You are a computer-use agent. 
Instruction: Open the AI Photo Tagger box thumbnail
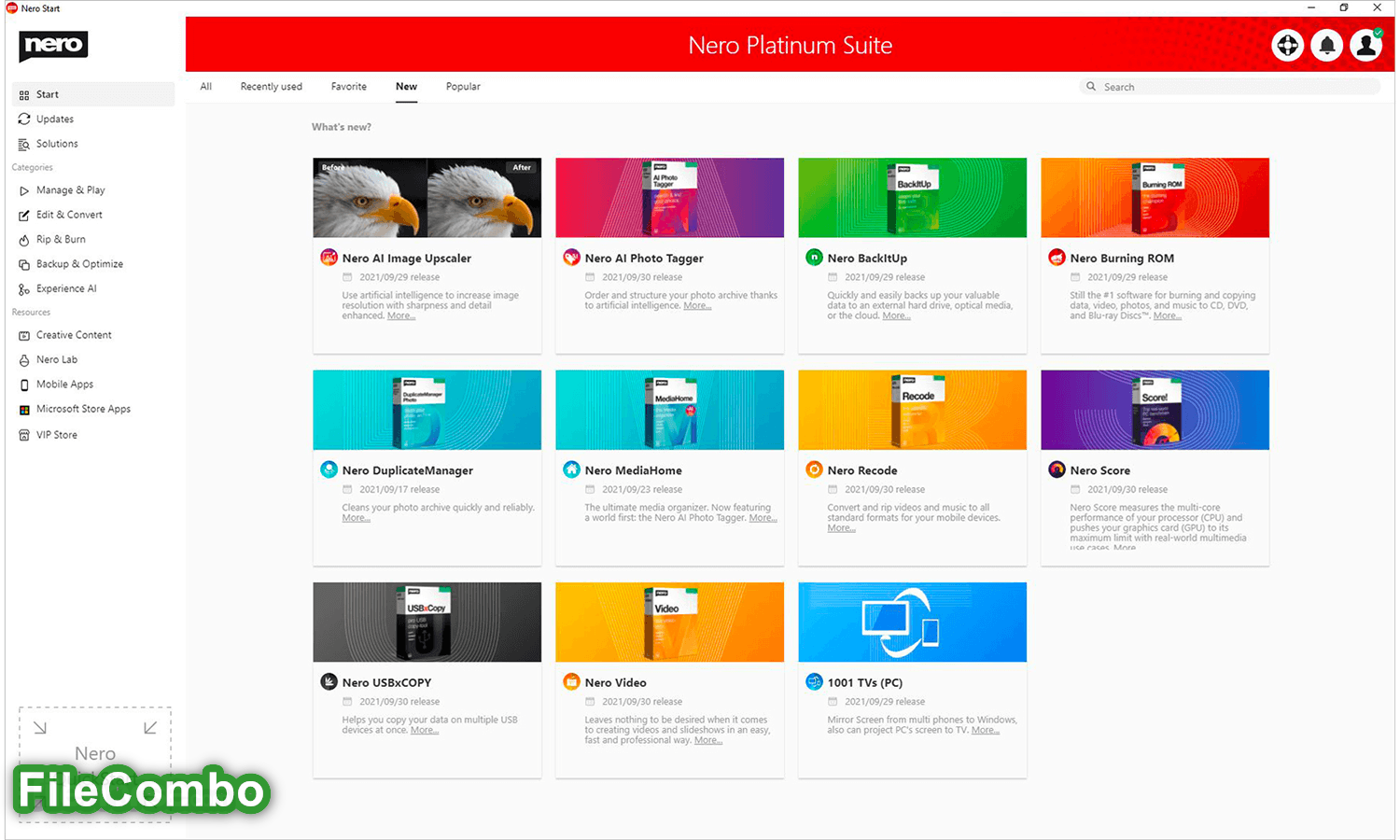pos(669,197)
